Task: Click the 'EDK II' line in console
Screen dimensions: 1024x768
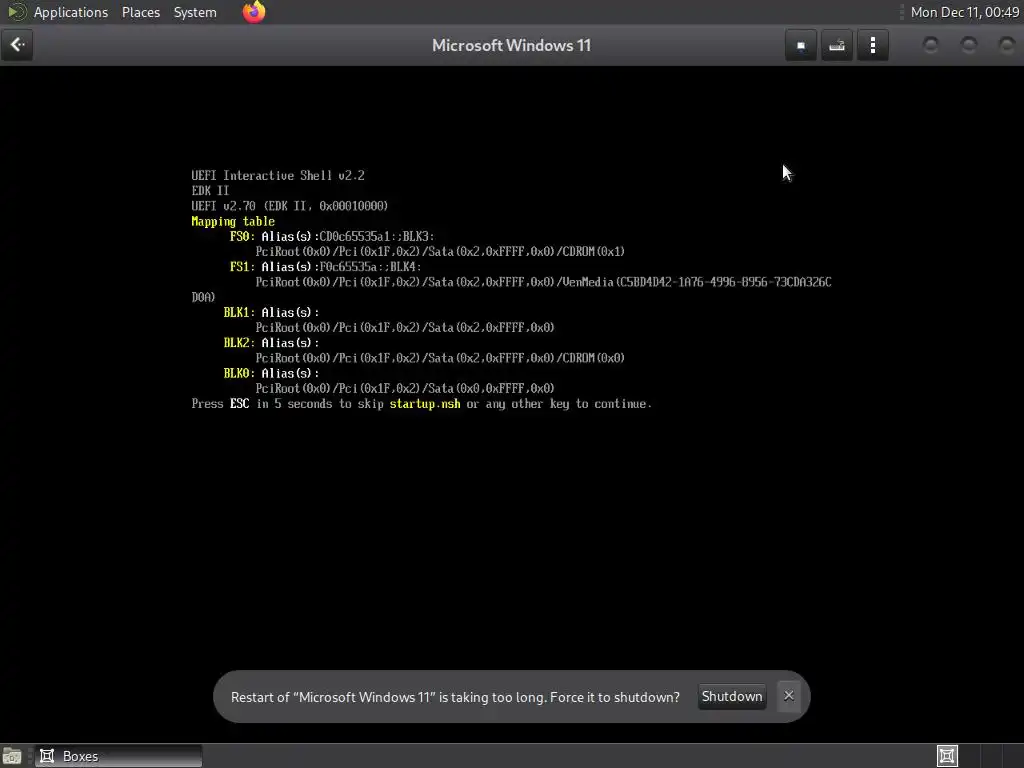Action: (x=210, y=191)
